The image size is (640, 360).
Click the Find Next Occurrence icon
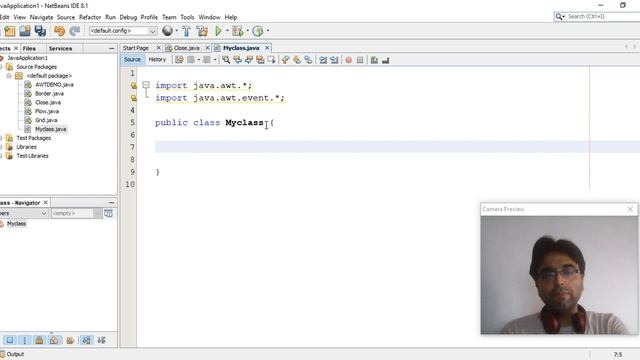[x=249, y=60]
